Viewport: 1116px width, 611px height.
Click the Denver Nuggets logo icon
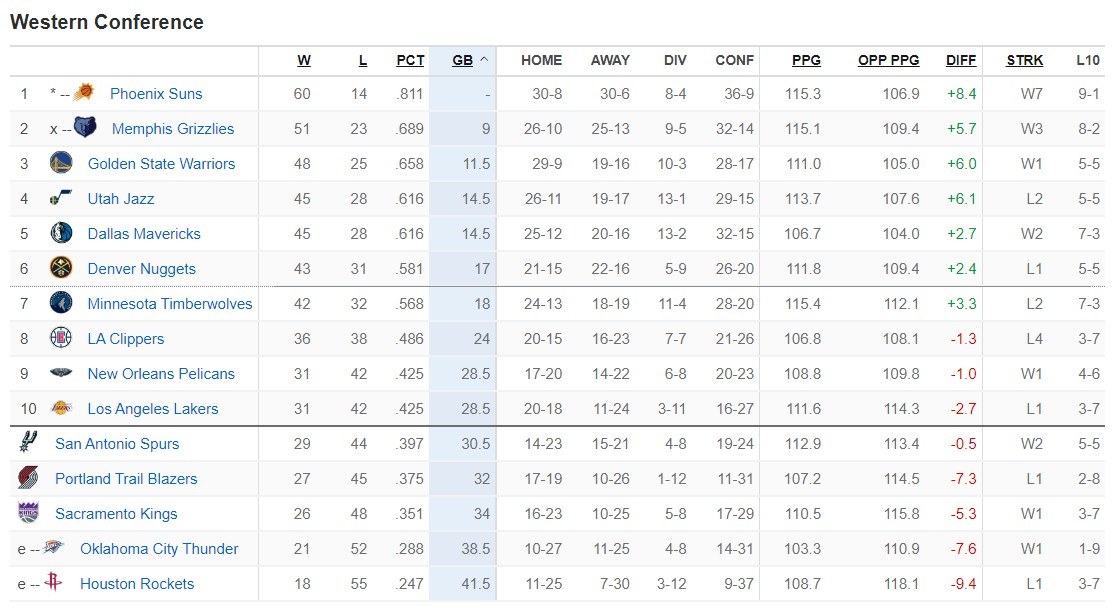tap(61, 268)
